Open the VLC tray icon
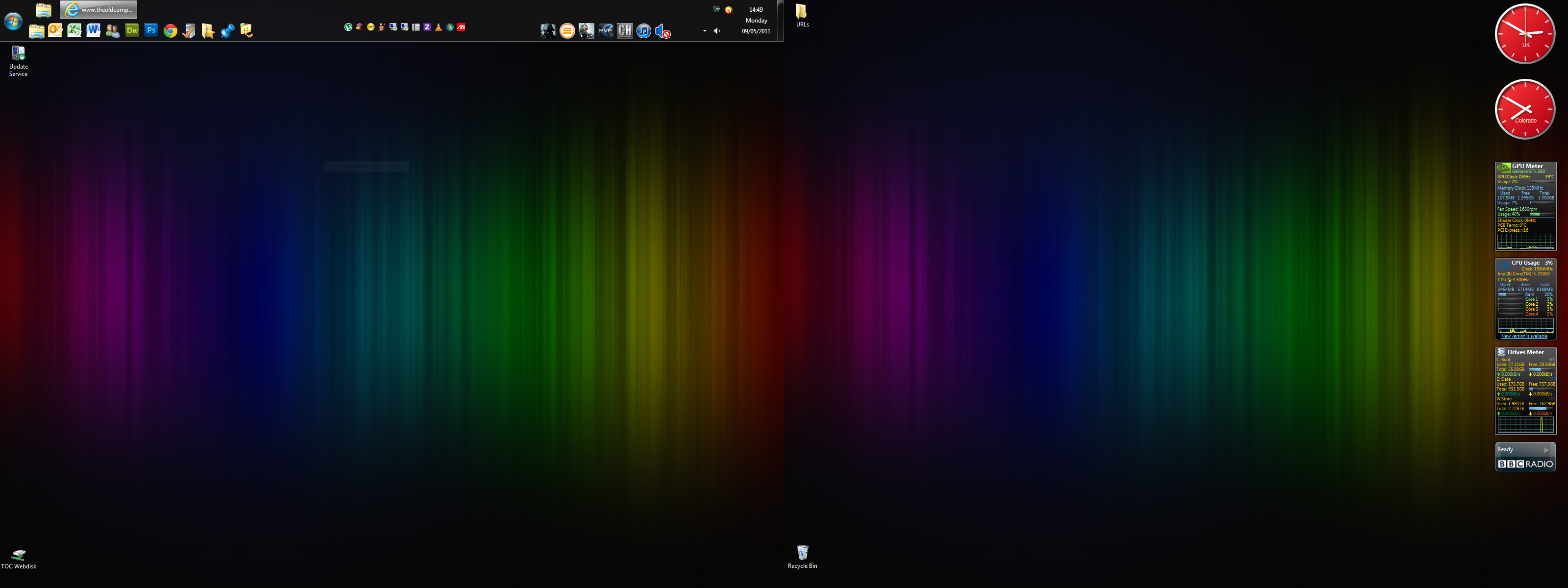The image size is (1568, 588). (438, 27)
